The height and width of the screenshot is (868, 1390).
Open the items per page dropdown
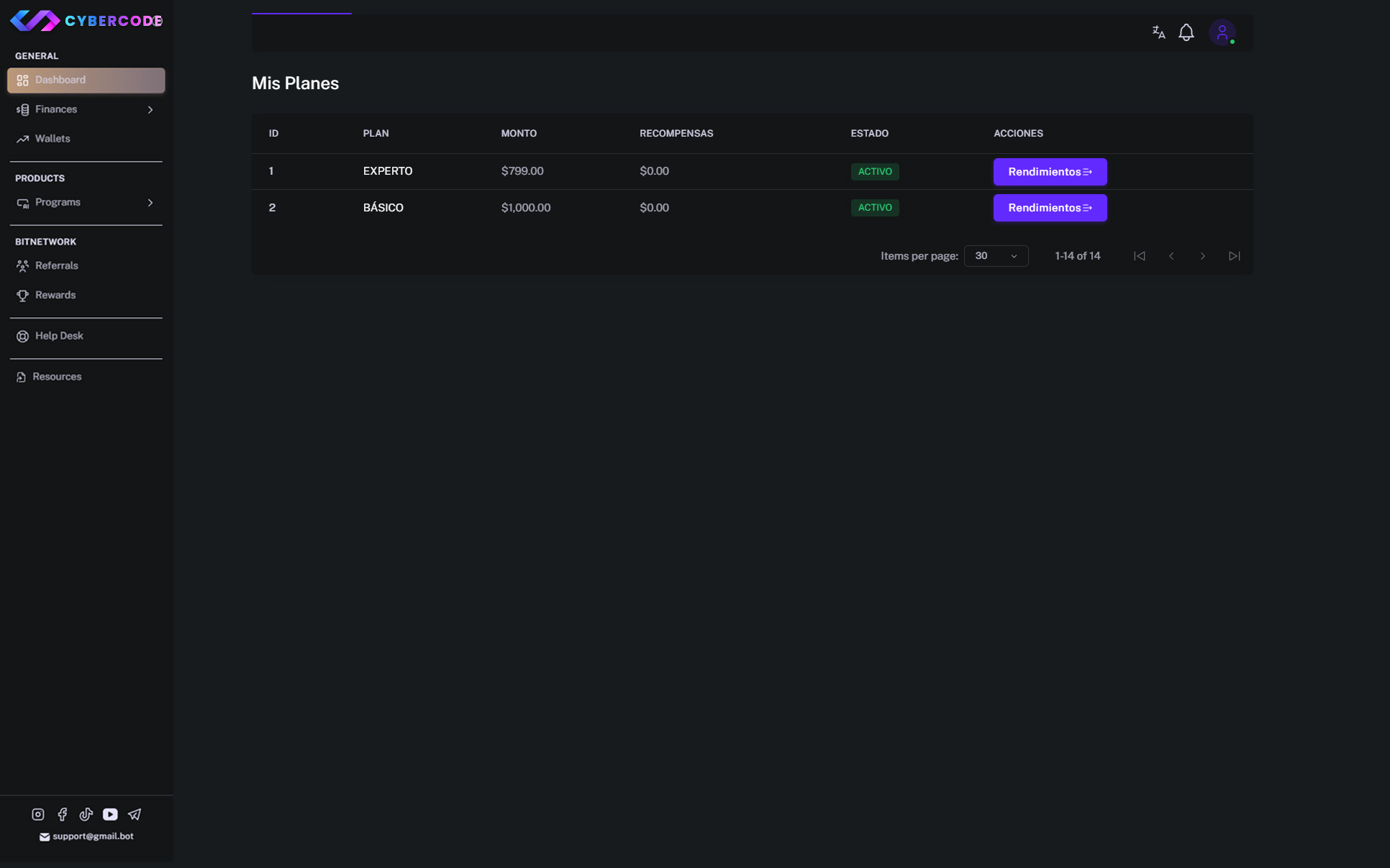tap(996, 256)
